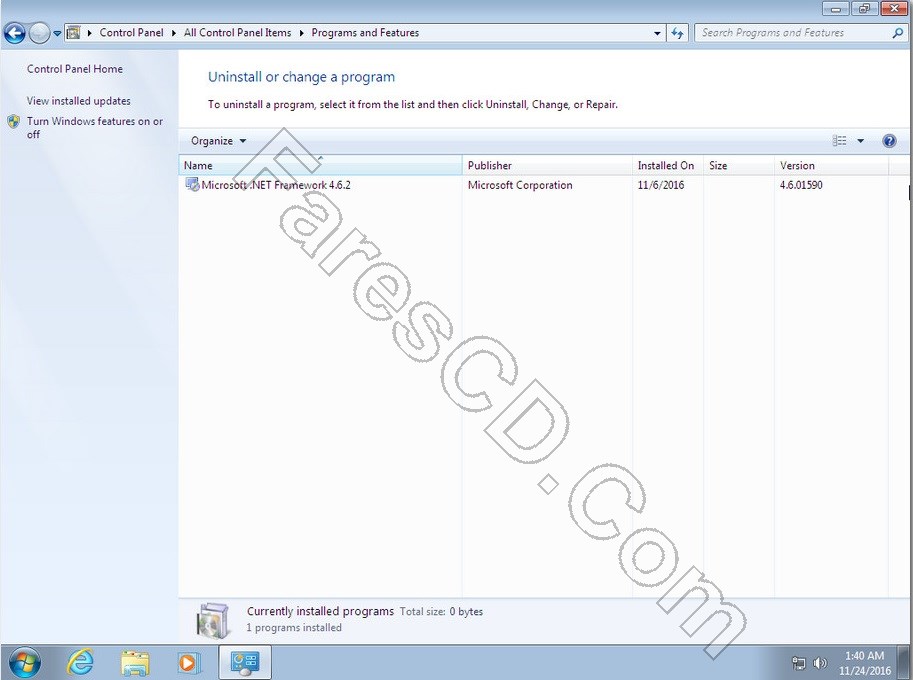Screen dimensions: 913x680
Task: Launch Windows Media Player from taskbar
Action: [x=189, y=663]
